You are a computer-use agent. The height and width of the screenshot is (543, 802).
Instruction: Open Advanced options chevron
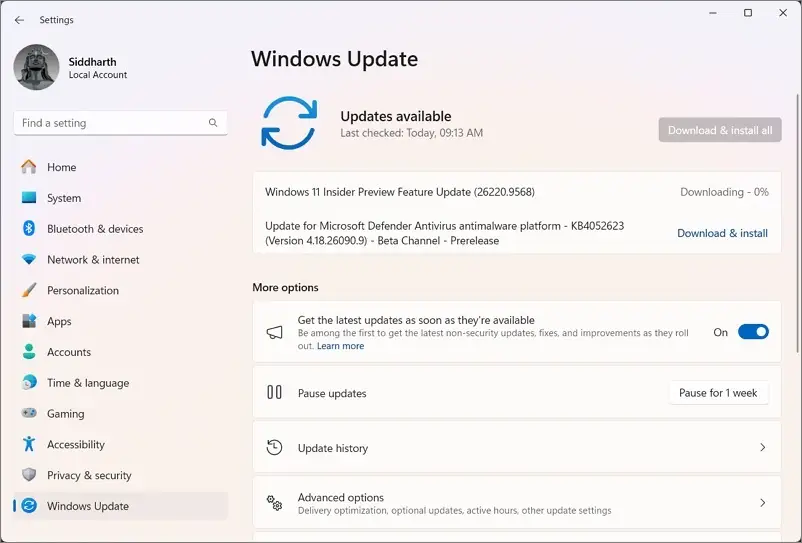[x=762, y=503]
